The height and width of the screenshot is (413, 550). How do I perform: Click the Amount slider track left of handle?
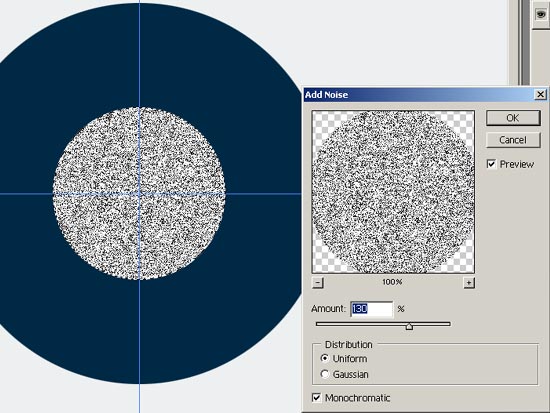[x=360, y=324]
